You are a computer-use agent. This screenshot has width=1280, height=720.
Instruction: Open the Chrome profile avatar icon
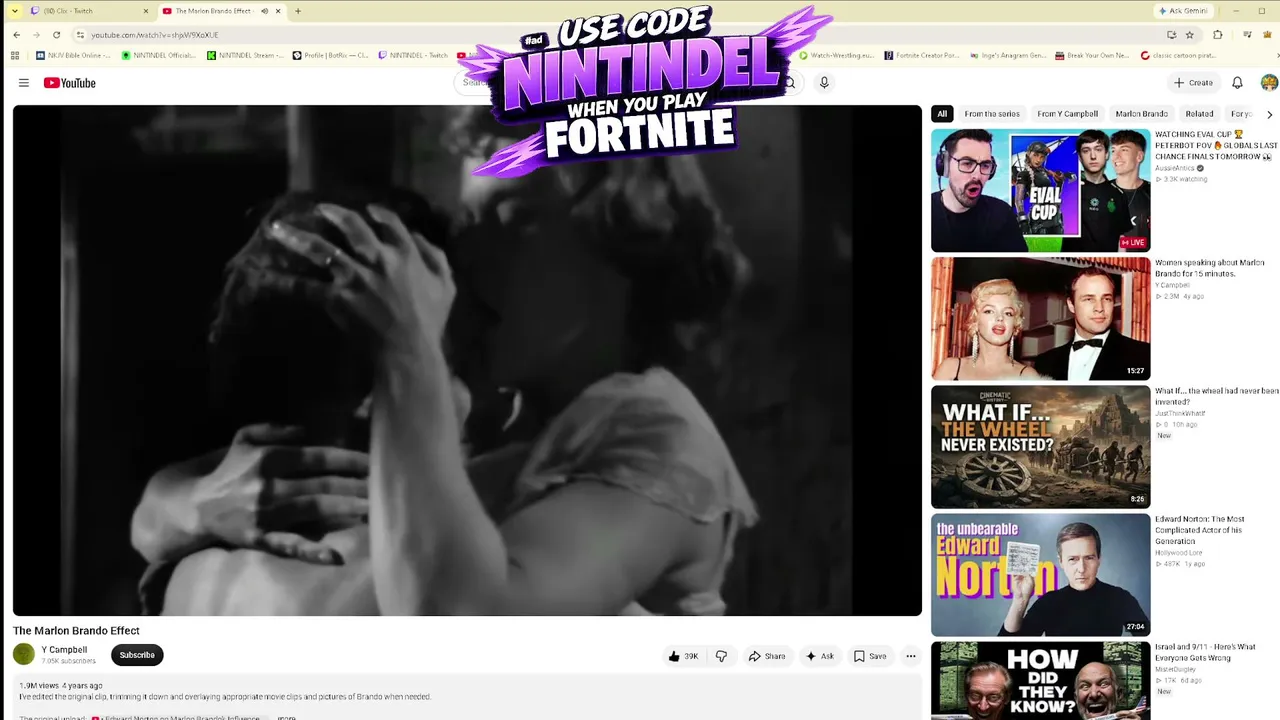point(1268,35)
